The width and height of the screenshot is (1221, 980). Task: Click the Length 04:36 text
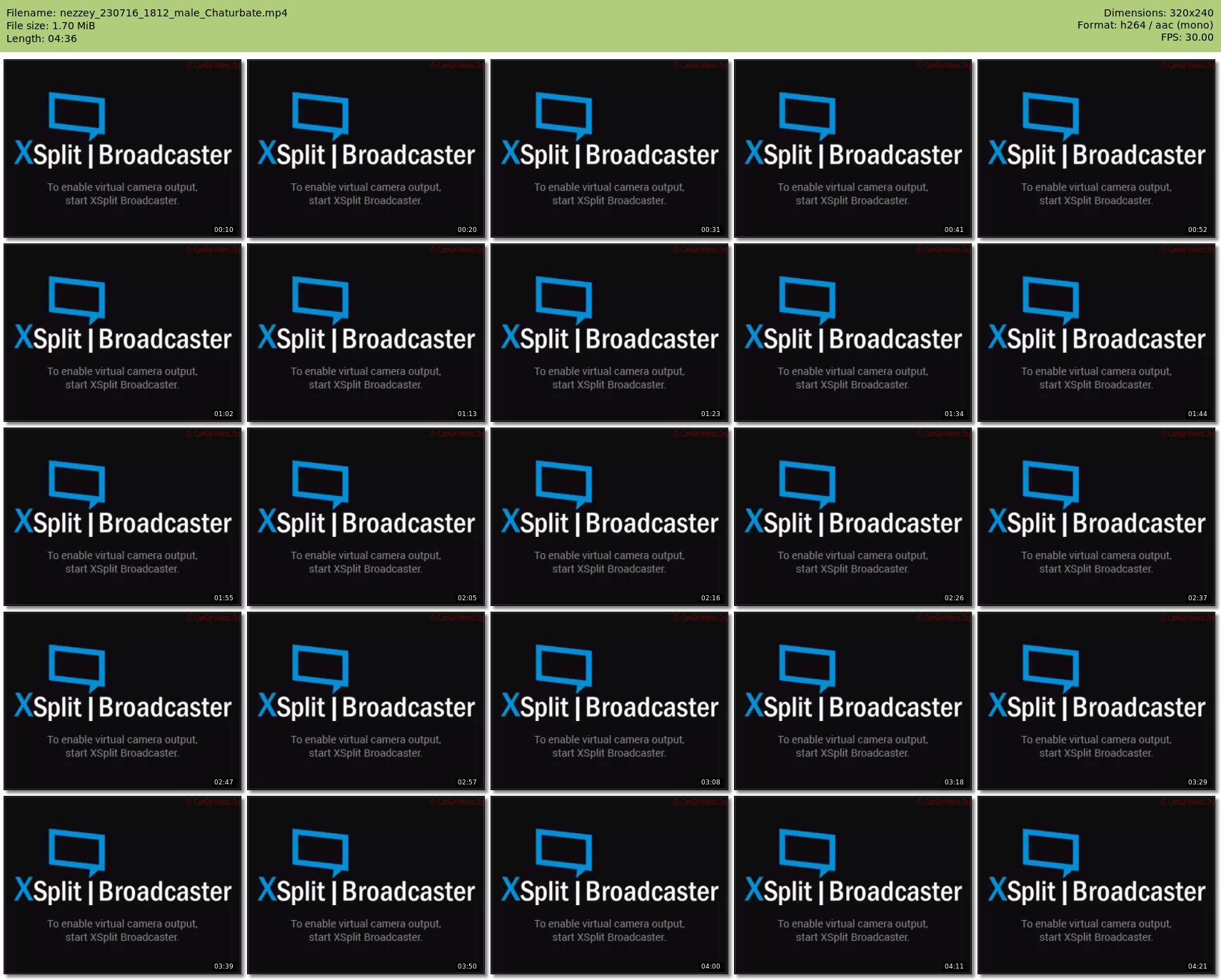41,39
